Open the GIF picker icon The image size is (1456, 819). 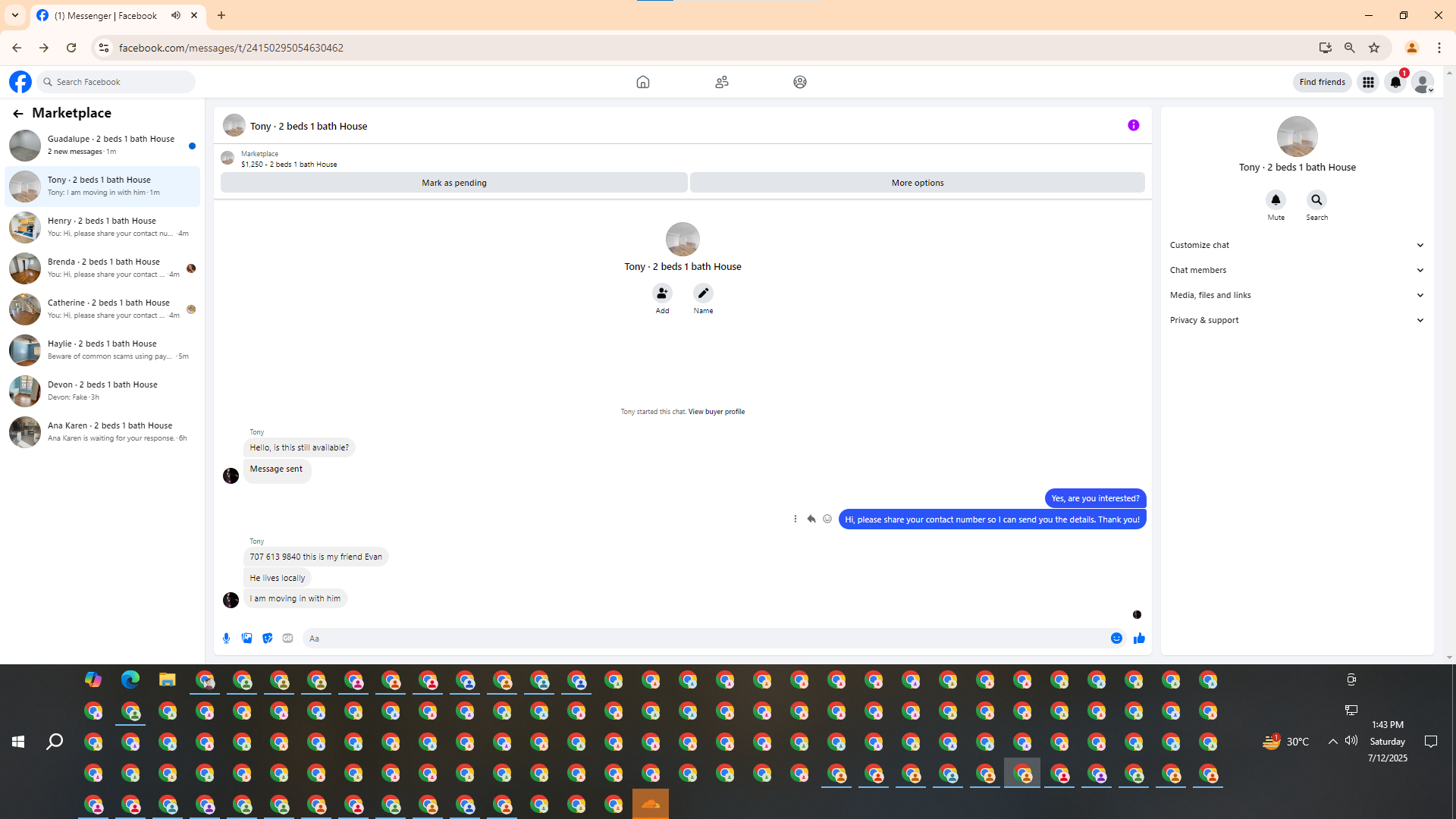pyautogui.click(x=287, y=639)
